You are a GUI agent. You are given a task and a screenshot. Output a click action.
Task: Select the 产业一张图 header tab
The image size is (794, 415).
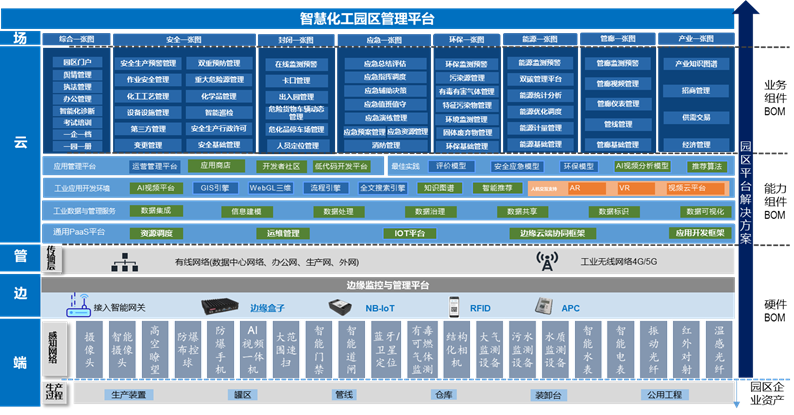(x=696, y=39)
